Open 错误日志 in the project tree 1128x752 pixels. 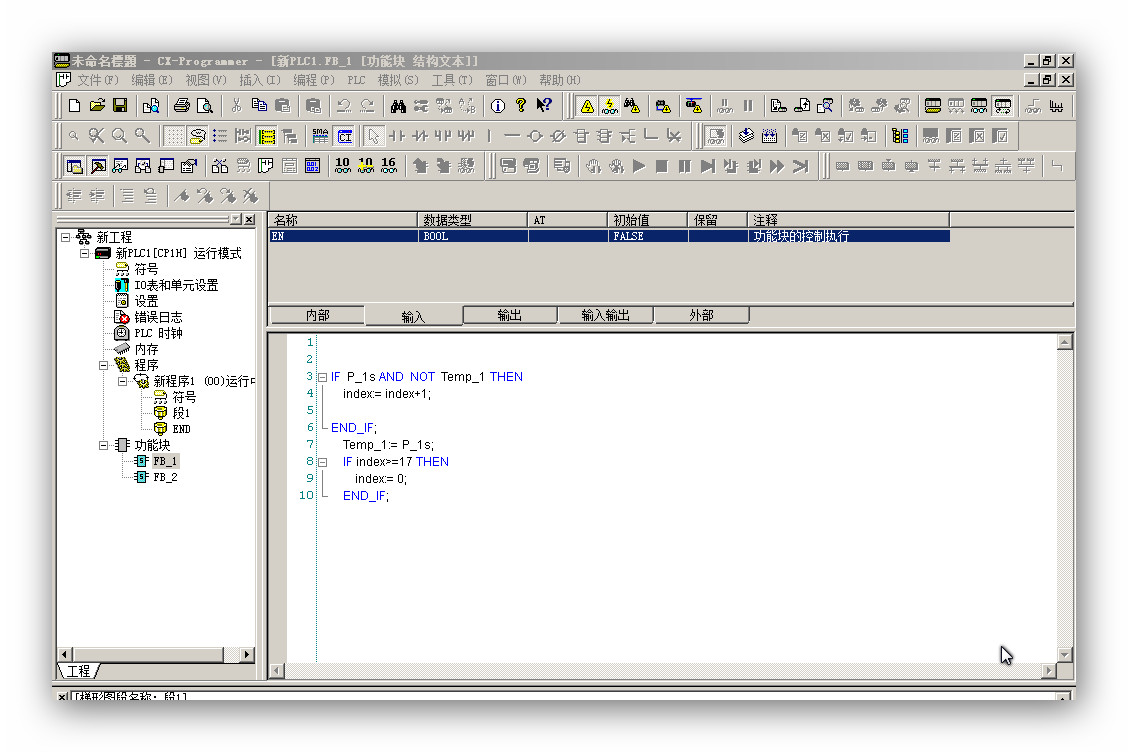point(158,317)
